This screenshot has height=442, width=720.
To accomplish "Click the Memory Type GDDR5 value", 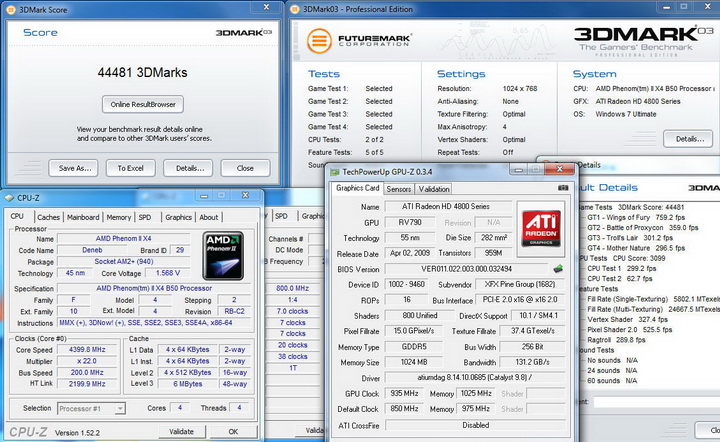I will click(x=414, y=347).
